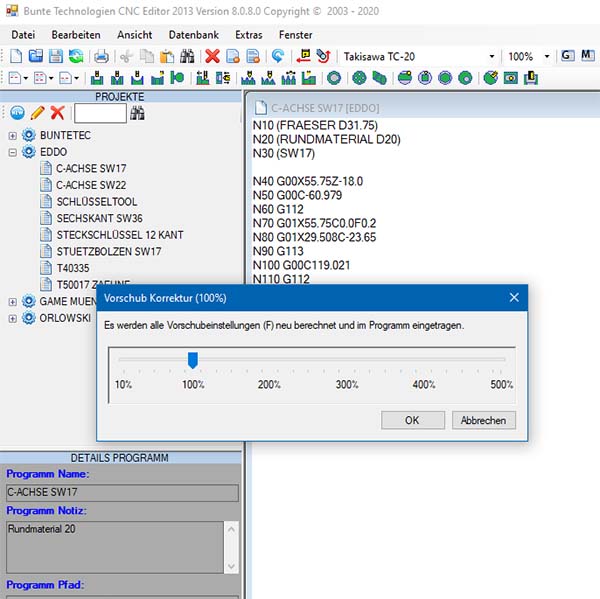Create a new blank program document
This screenshot has height=599, width=600.
[x=16, y=56]
